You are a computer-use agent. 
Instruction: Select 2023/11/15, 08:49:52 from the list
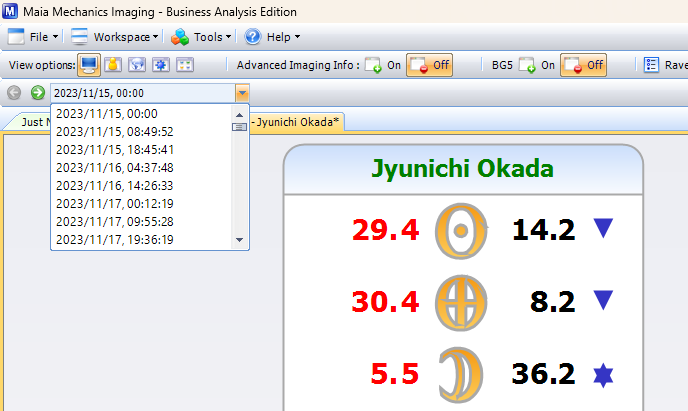[x=141, y=132]
